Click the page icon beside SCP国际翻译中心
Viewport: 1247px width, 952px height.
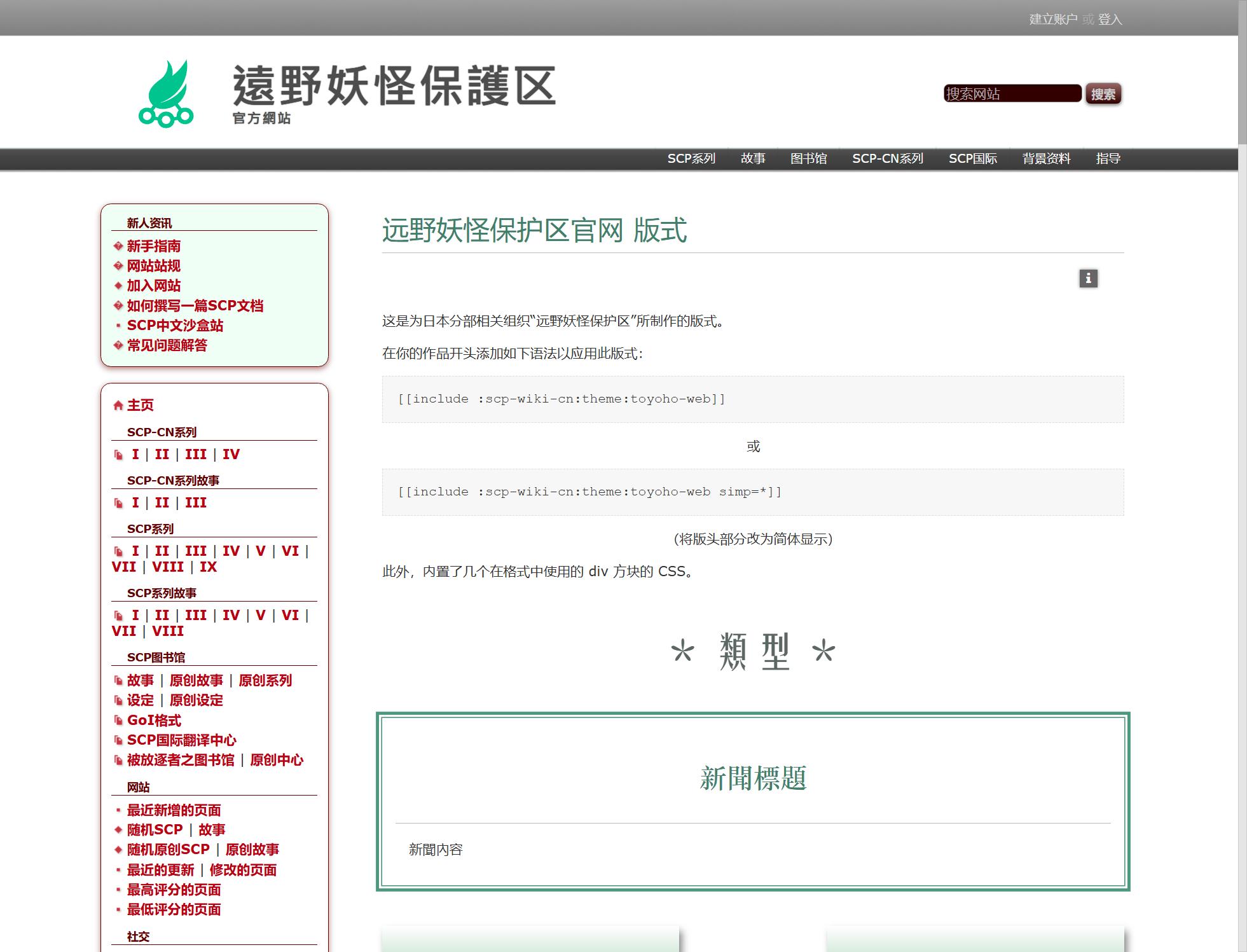tap(118, 740)
